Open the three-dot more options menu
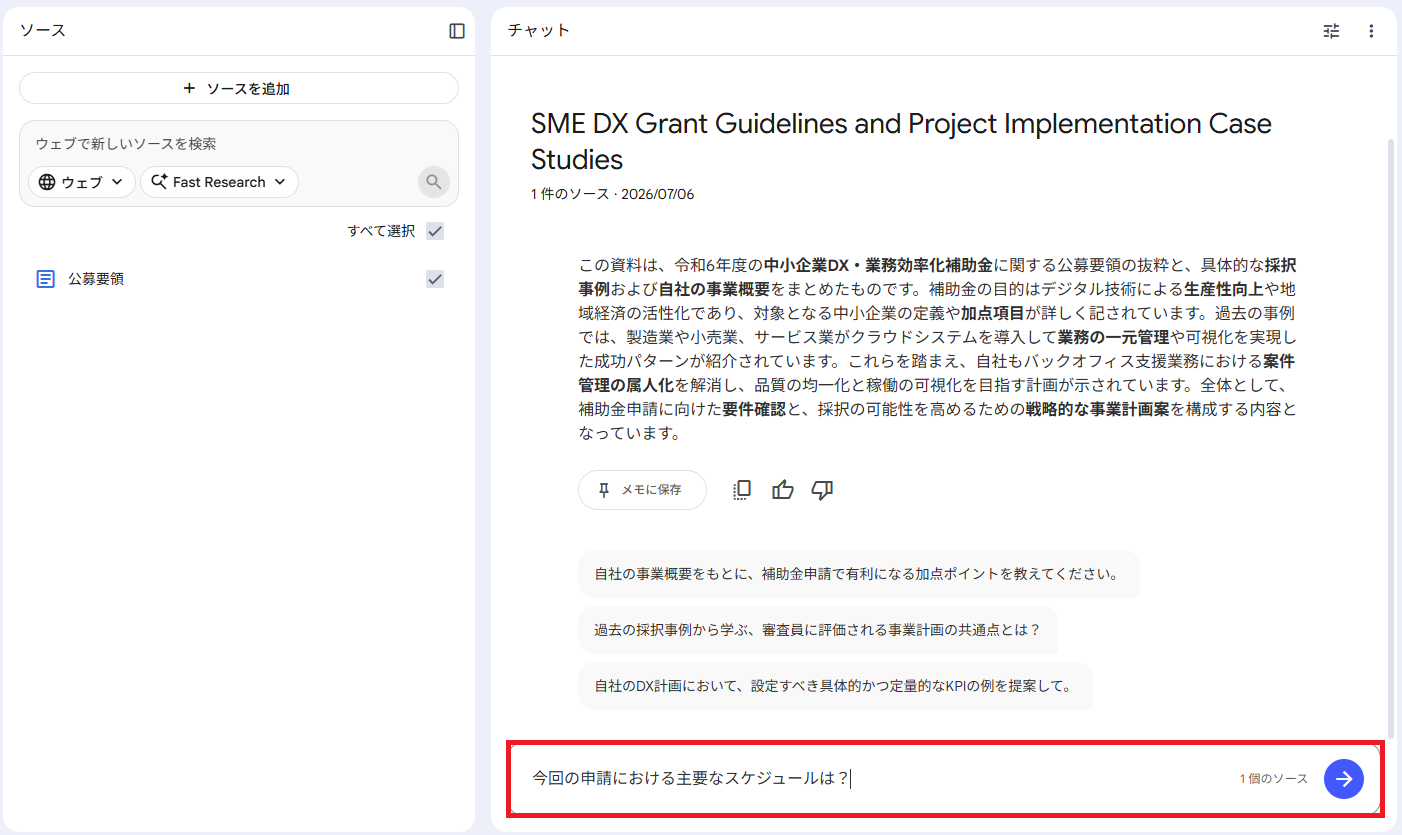This screenshot has width=1402, height=835. click(1371, 31)
